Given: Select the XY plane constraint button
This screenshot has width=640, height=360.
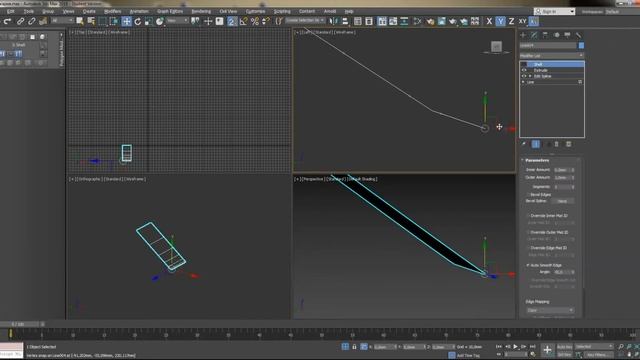Looking at the screenshot, I should 522,21.
